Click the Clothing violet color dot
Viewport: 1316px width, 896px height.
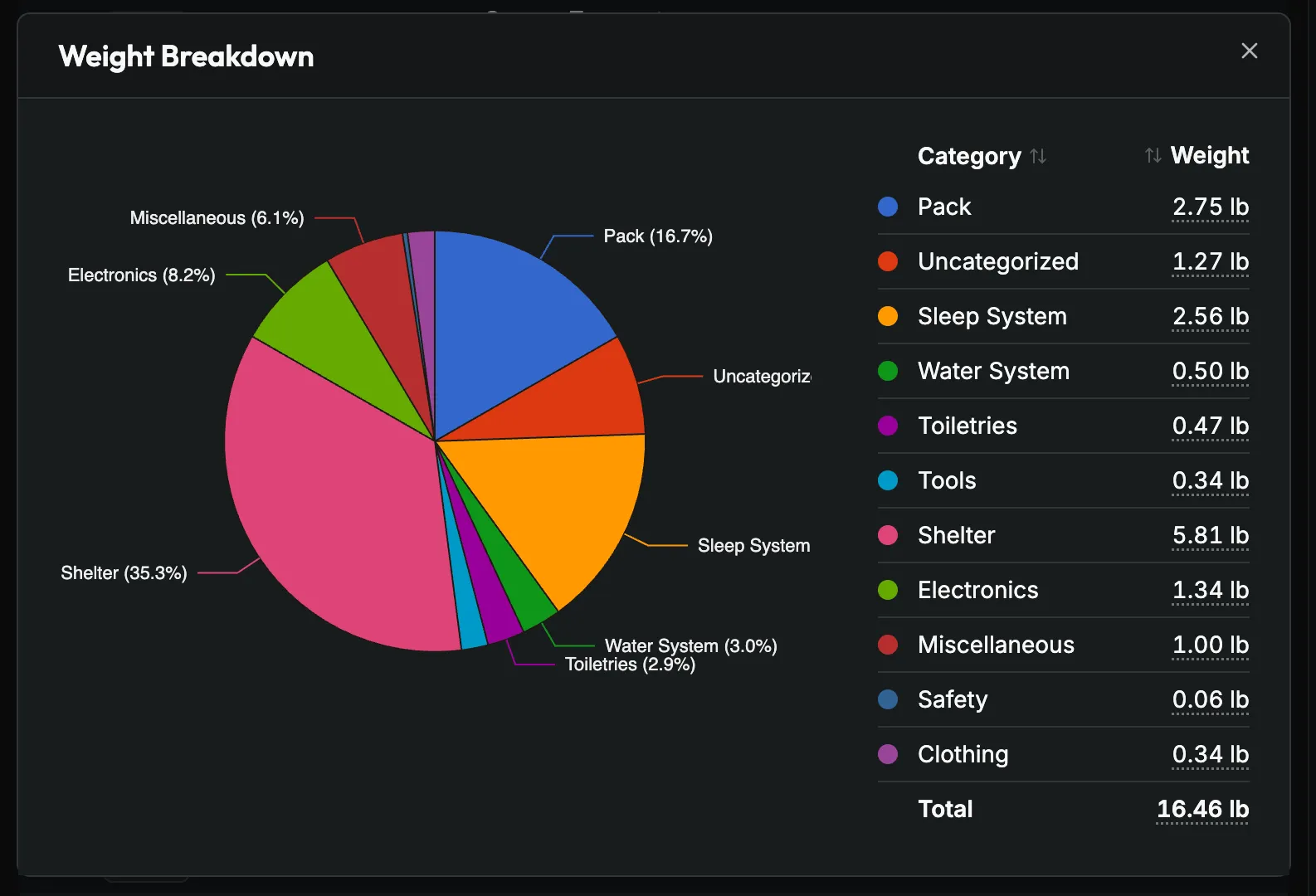pos(888,754)
